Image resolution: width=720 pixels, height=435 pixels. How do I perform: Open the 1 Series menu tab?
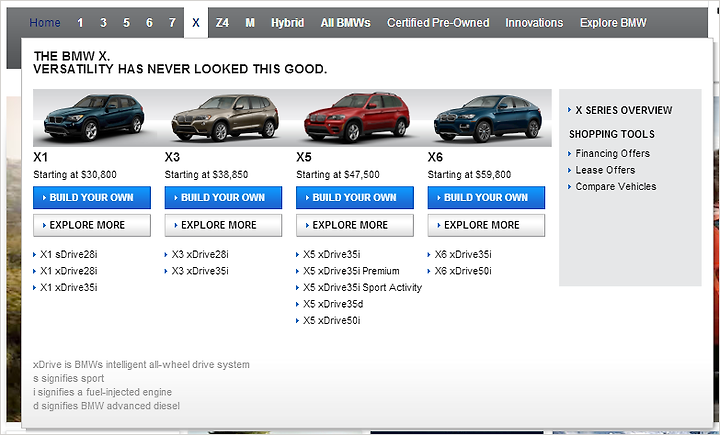point(80,23)
